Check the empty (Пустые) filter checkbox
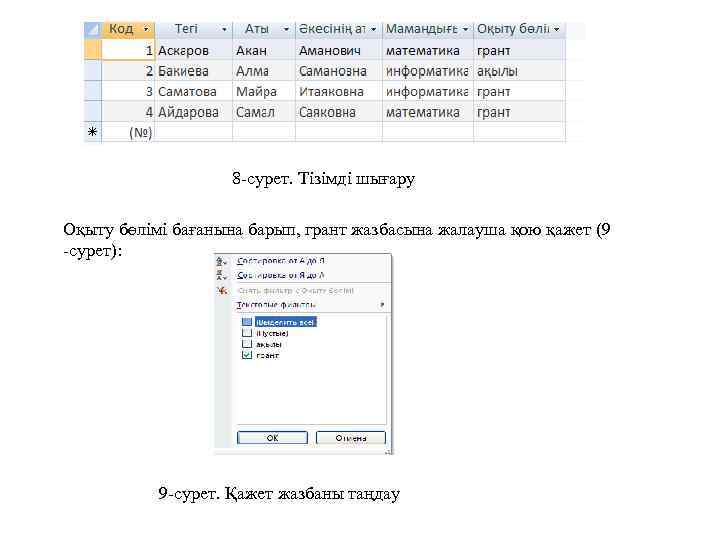 [x=247, y=333]
